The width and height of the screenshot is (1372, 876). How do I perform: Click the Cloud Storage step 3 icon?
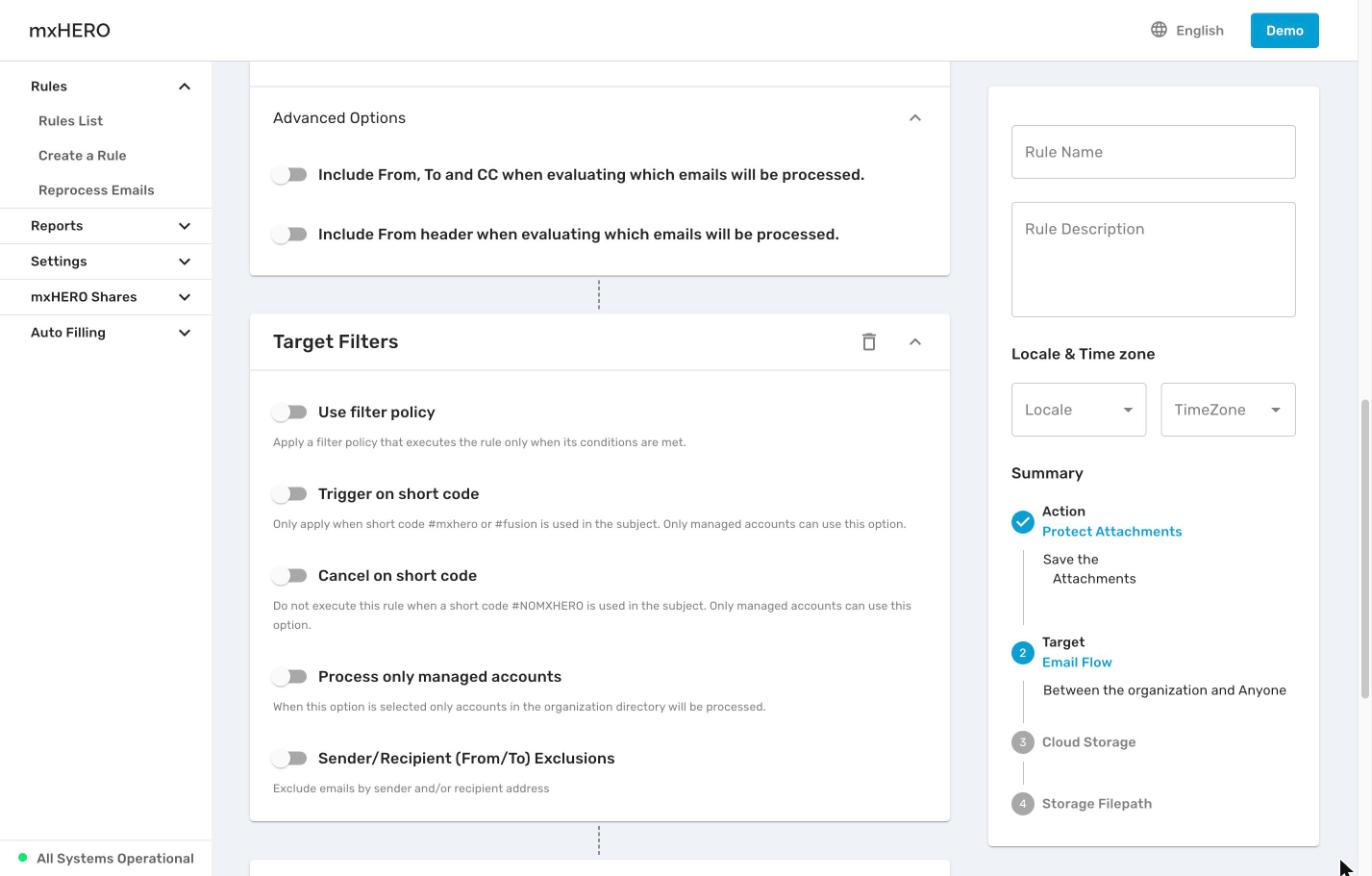1022,742
